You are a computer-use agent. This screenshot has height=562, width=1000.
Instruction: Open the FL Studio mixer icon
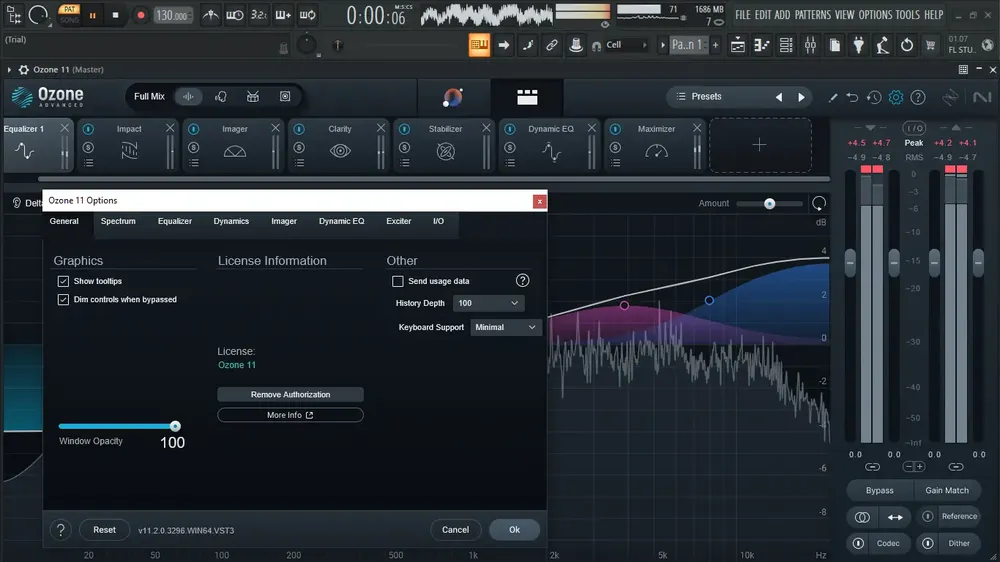(810, 45)
